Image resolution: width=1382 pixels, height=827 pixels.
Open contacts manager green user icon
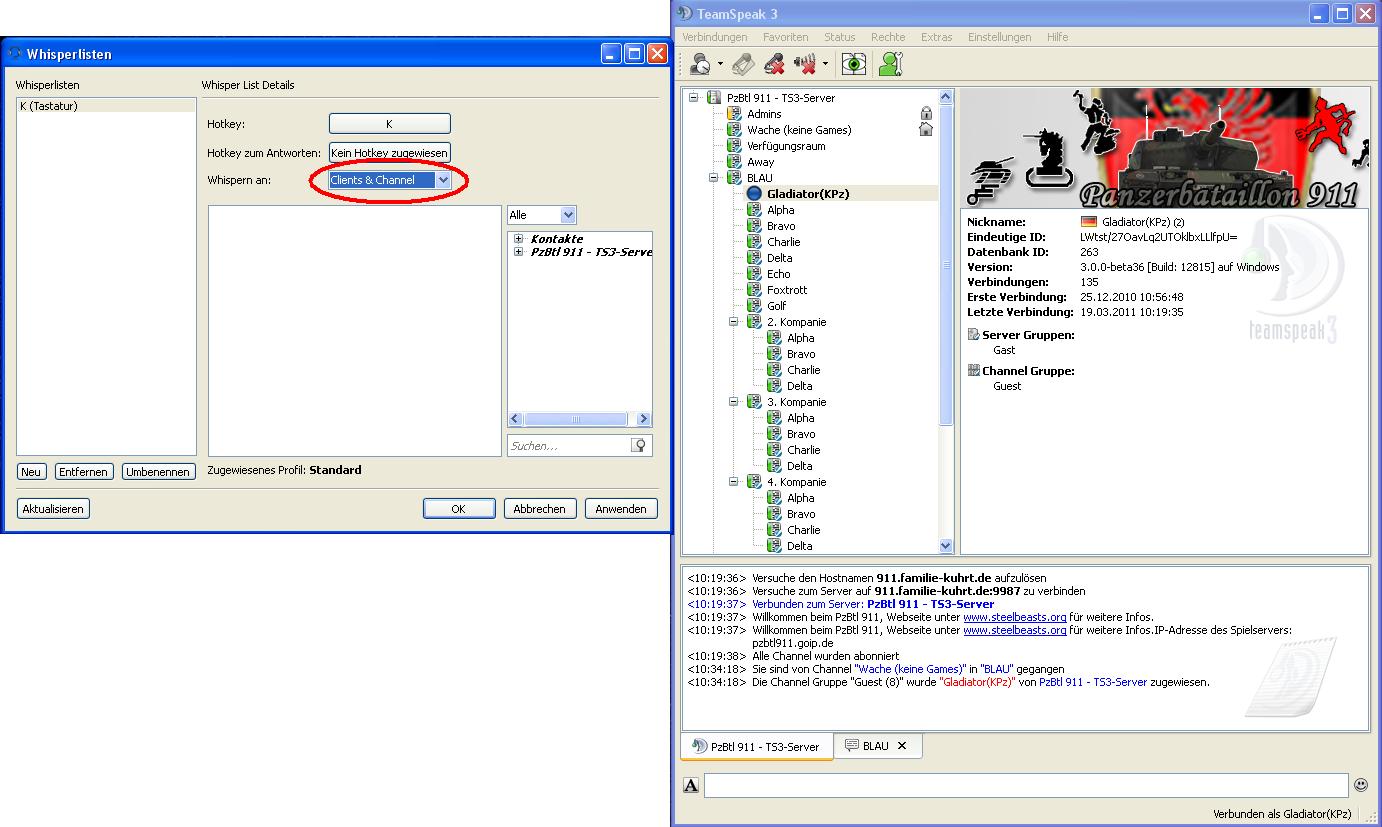click(890, 64)
